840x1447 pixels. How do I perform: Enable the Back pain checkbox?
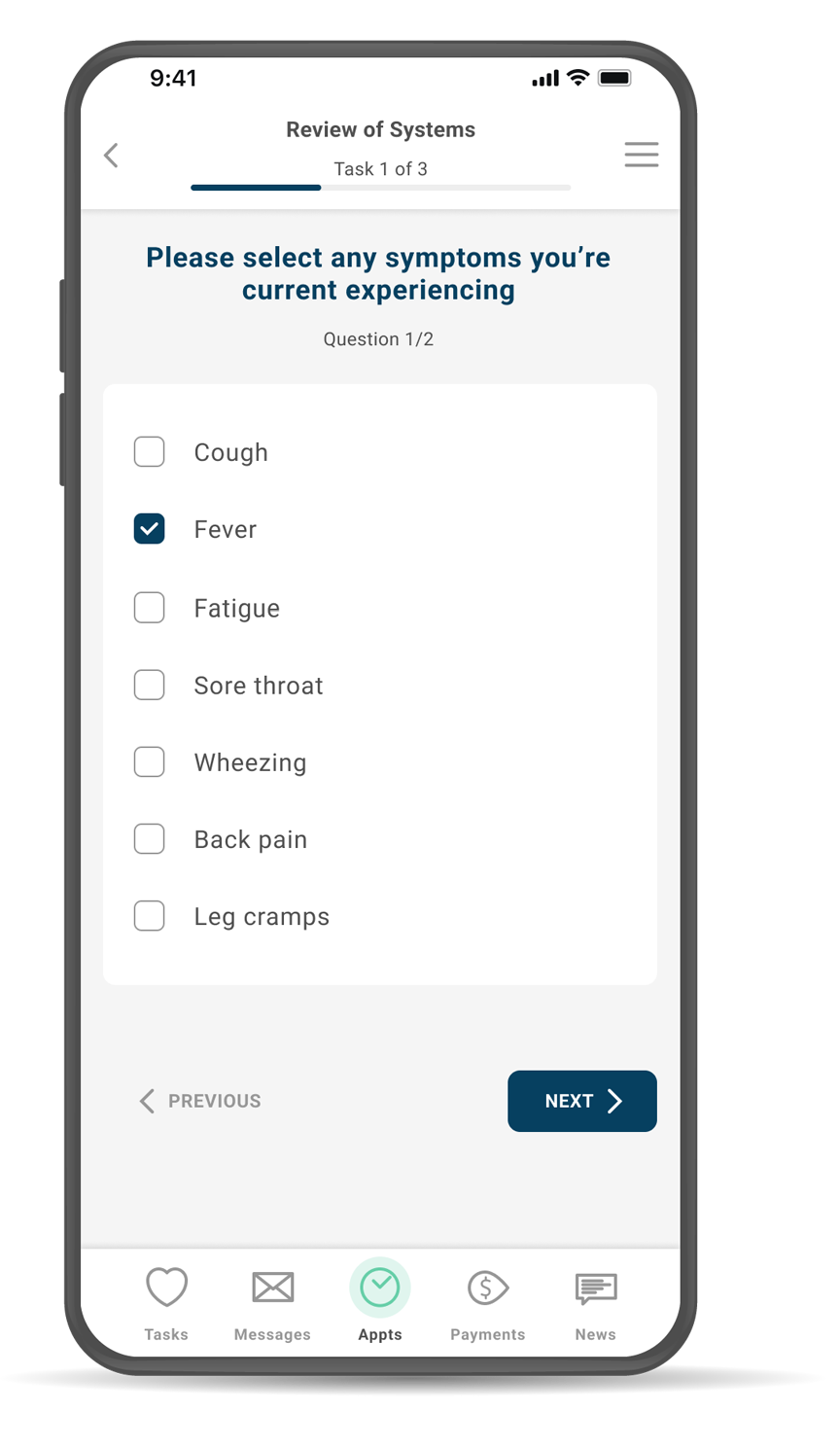(149, 838)
